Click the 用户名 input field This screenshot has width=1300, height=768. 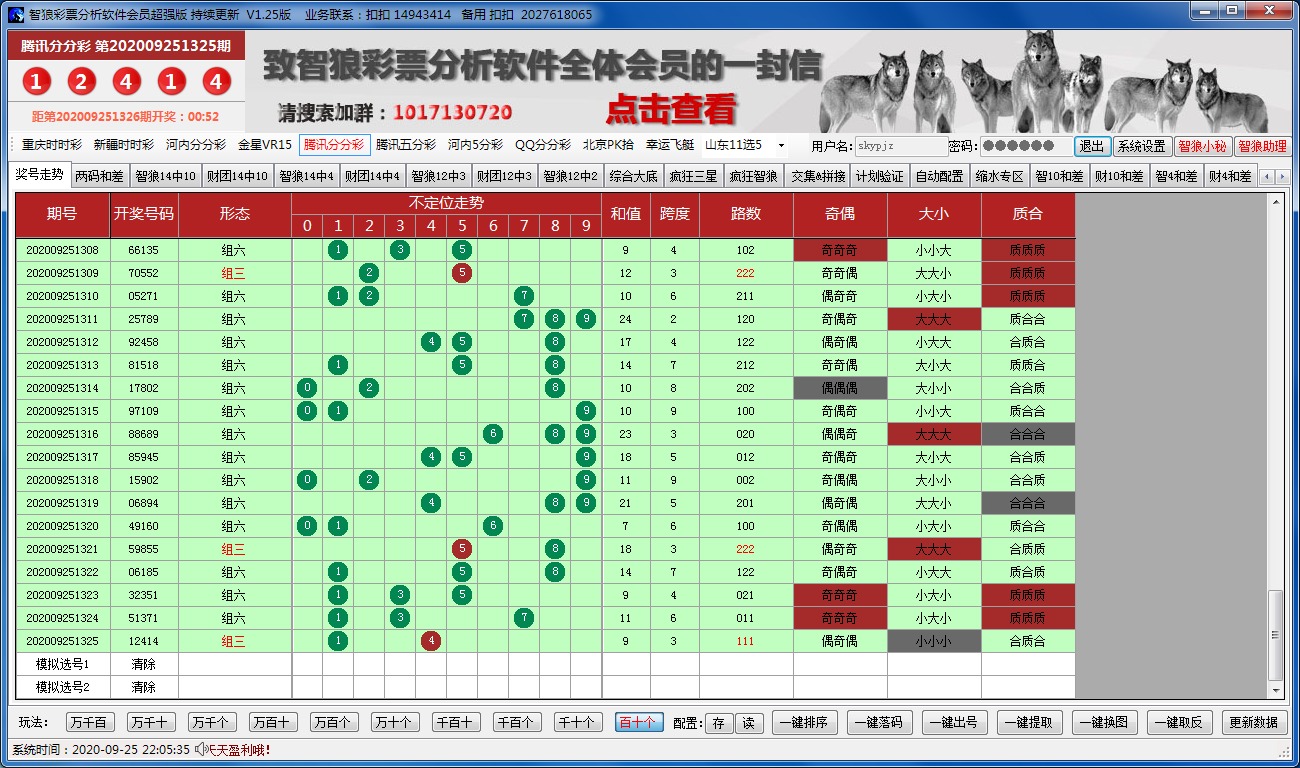pos(900,146)
